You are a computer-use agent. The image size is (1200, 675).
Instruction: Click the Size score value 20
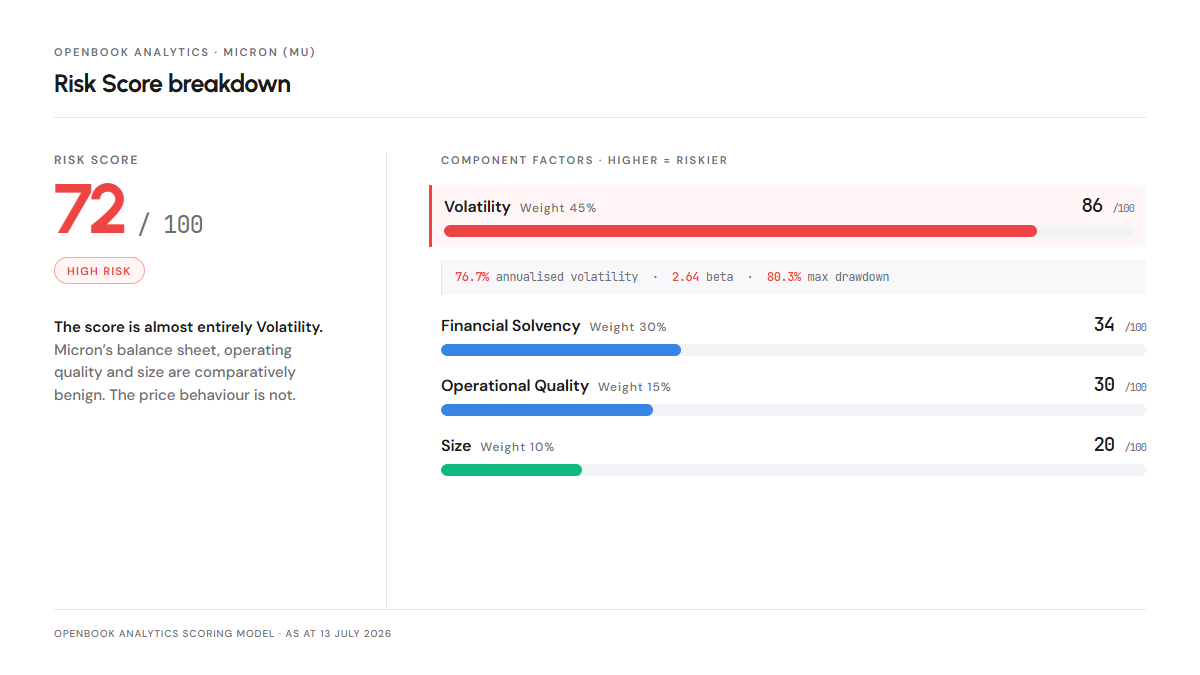[x=1104, y=445]
